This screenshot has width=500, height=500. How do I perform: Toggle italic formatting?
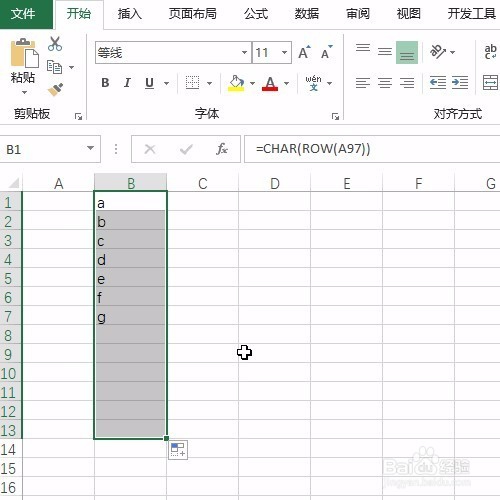pos(127,83)
